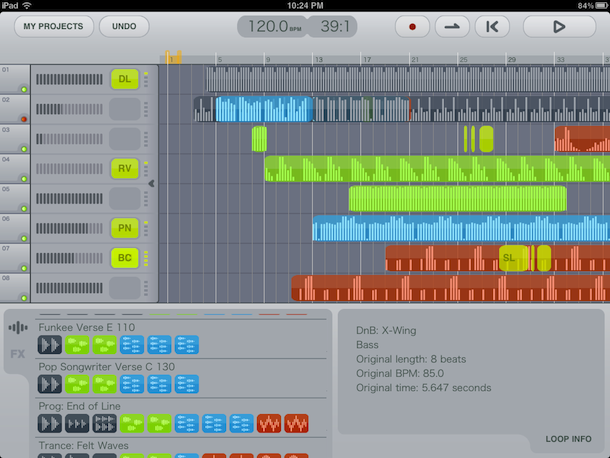Image resolution: width=610 pixels, height=458 pixels.
Task: Collapse the mixer panel with the arrow
Action: [x=151, y=183]
